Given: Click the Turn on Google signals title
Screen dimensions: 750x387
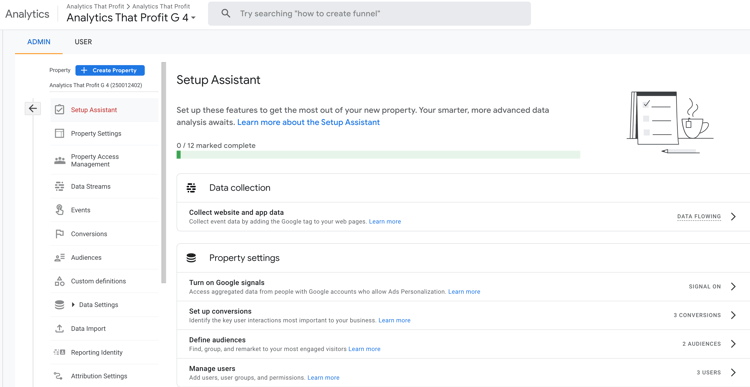Looking at the screenshot, I should (x=227, y=283).
